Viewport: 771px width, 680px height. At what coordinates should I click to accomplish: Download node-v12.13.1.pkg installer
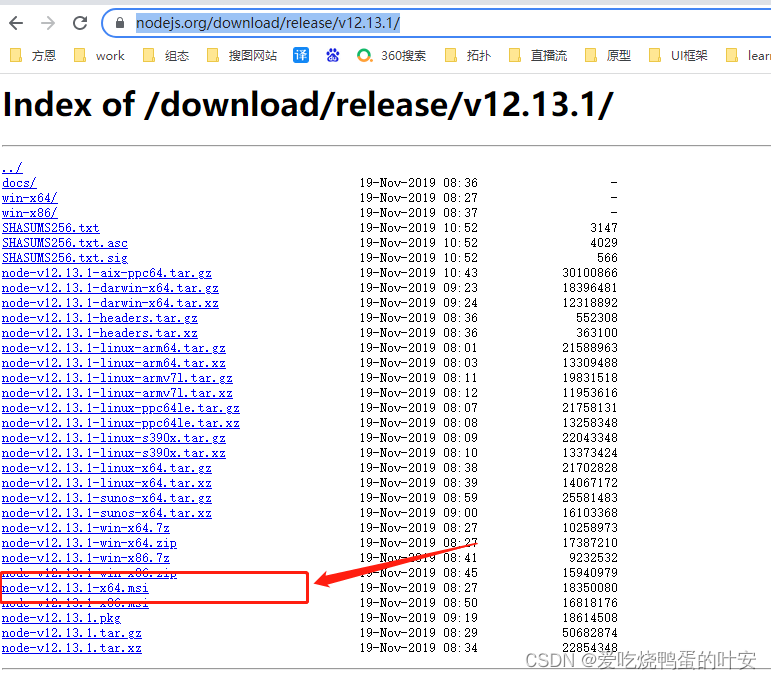(x=61, y=618)
